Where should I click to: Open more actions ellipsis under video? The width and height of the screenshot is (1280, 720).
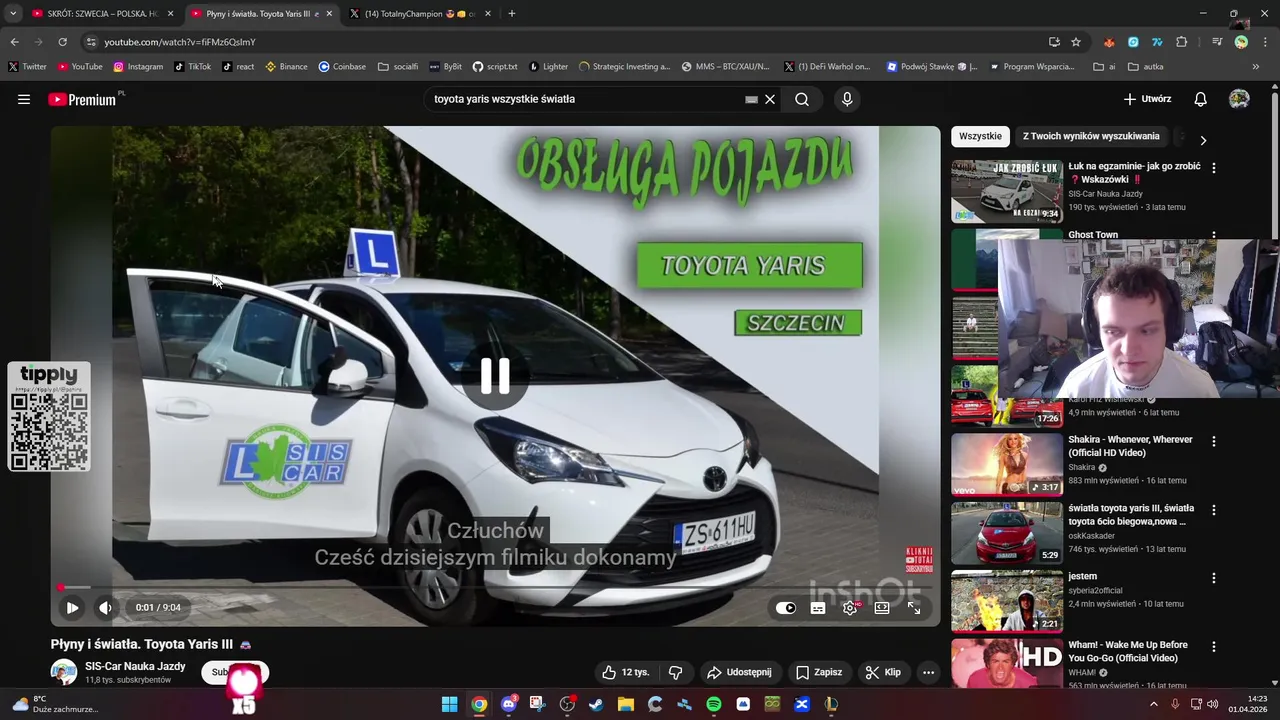coord(928,672)
